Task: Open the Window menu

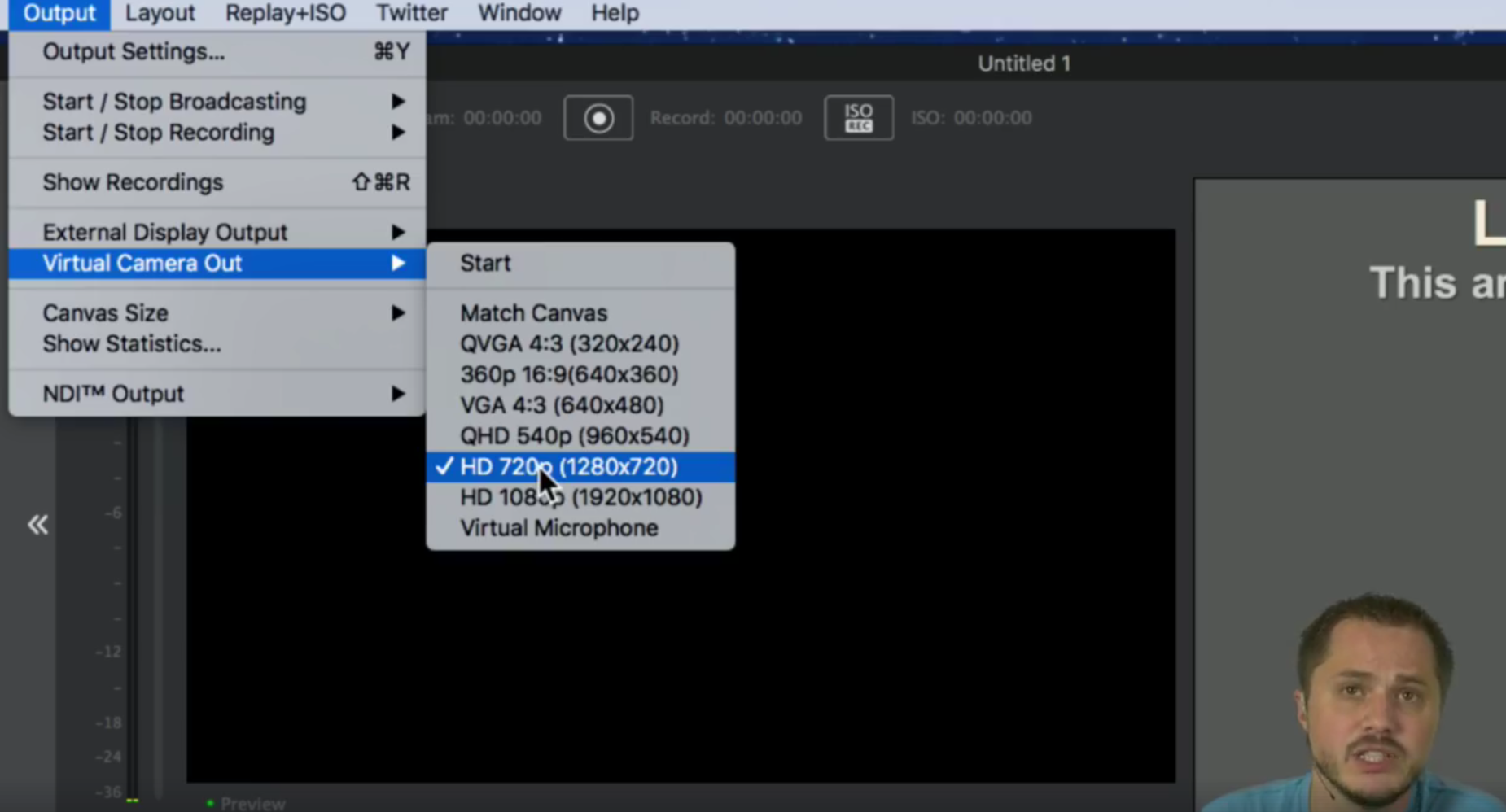Action: click(519, 12)
